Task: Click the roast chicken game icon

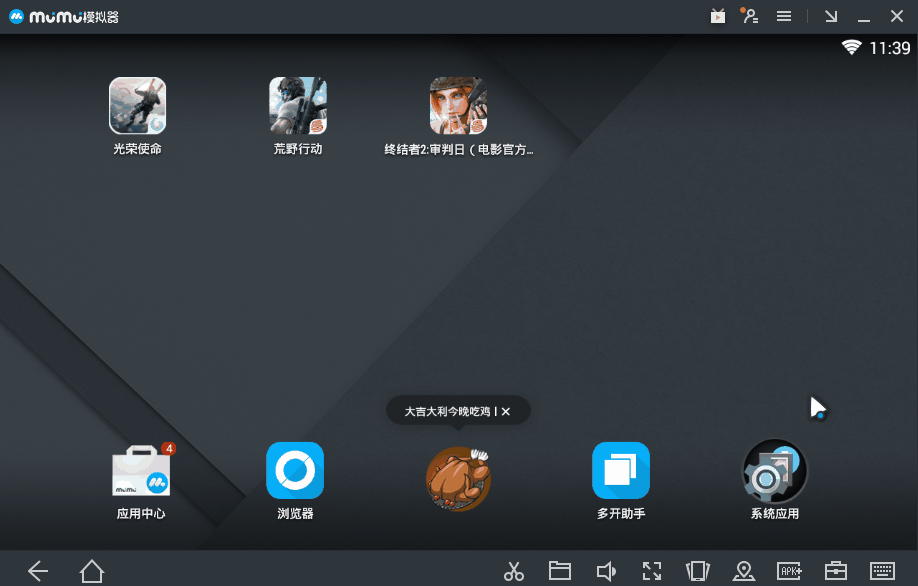Action: (458, 479)
